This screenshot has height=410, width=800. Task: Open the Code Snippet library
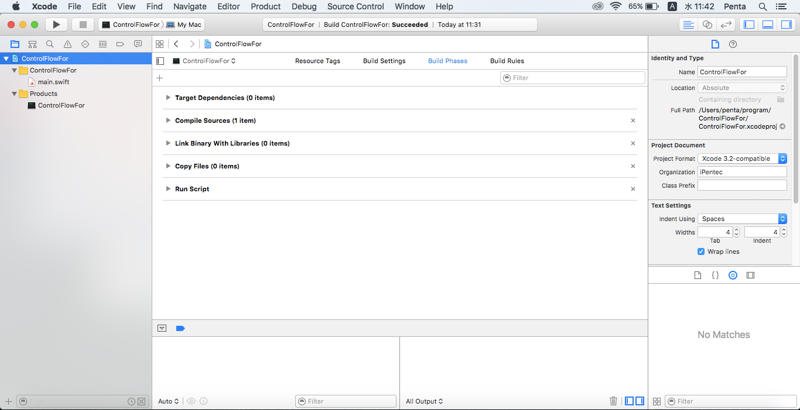pyautogui.click(x=715, y=275)
